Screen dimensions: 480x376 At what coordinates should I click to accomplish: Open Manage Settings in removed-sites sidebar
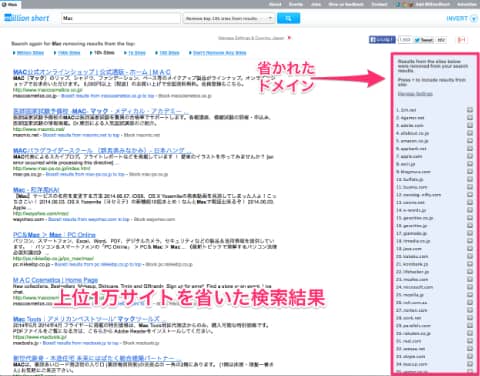[x=415, y=94]
